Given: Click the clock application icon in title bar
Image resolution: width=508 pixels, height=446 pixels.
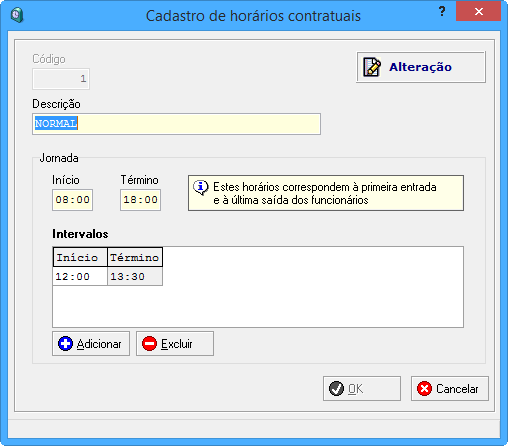Looking at the screenshot, I should (17, 15).
